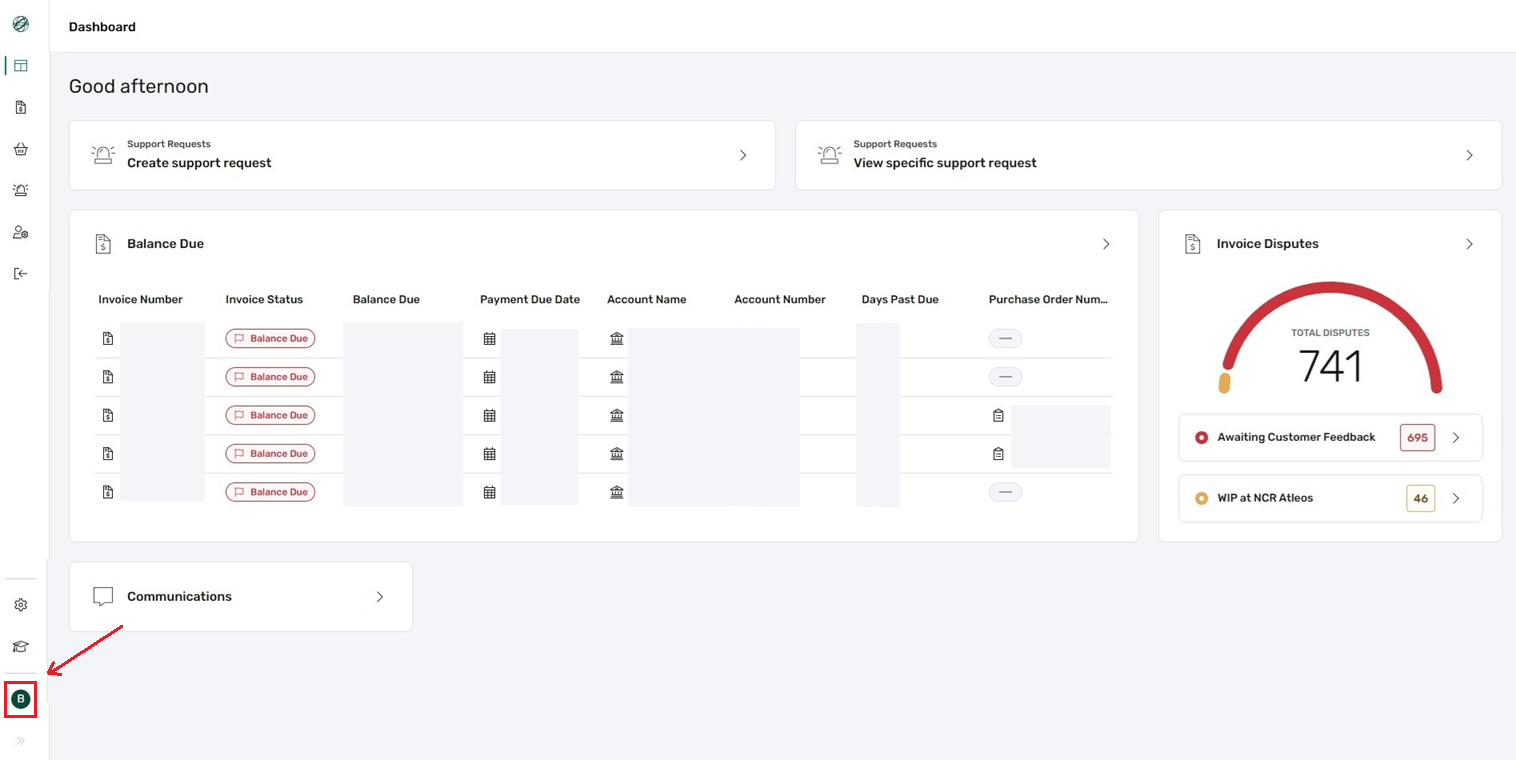Select WIP at NCR Atleos row

coord(1330,498)
